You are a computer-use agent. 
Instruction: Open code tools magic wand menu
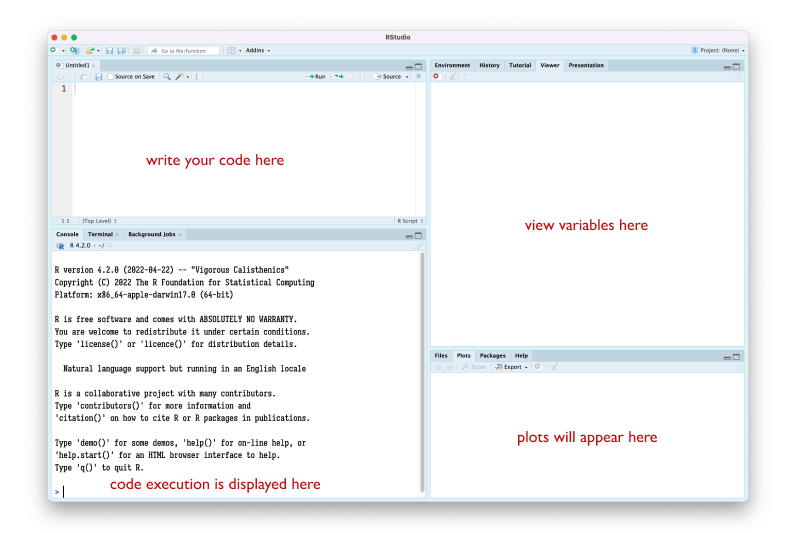click(182, 77)
